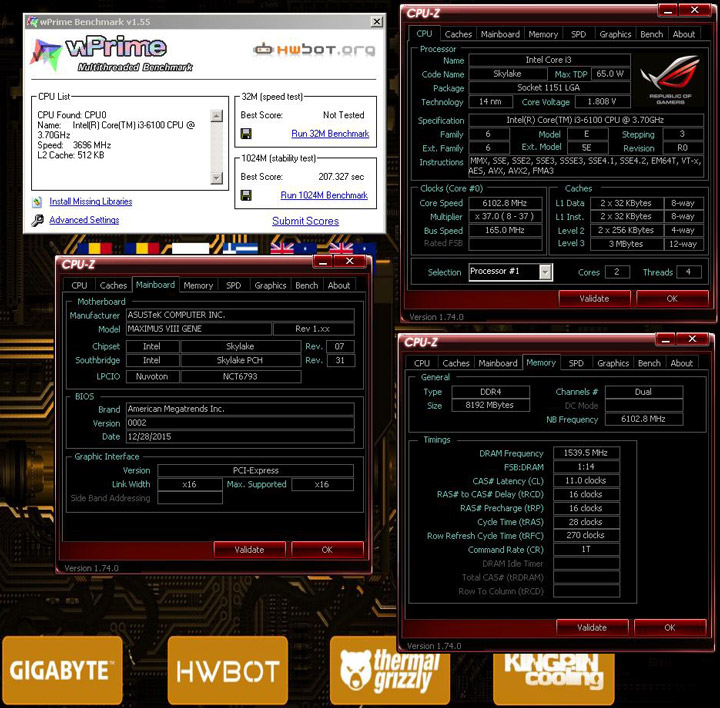Open Memory tab in top CPU-Z window
This screenshot has width=720, height=708.
[x=543, y=34]
